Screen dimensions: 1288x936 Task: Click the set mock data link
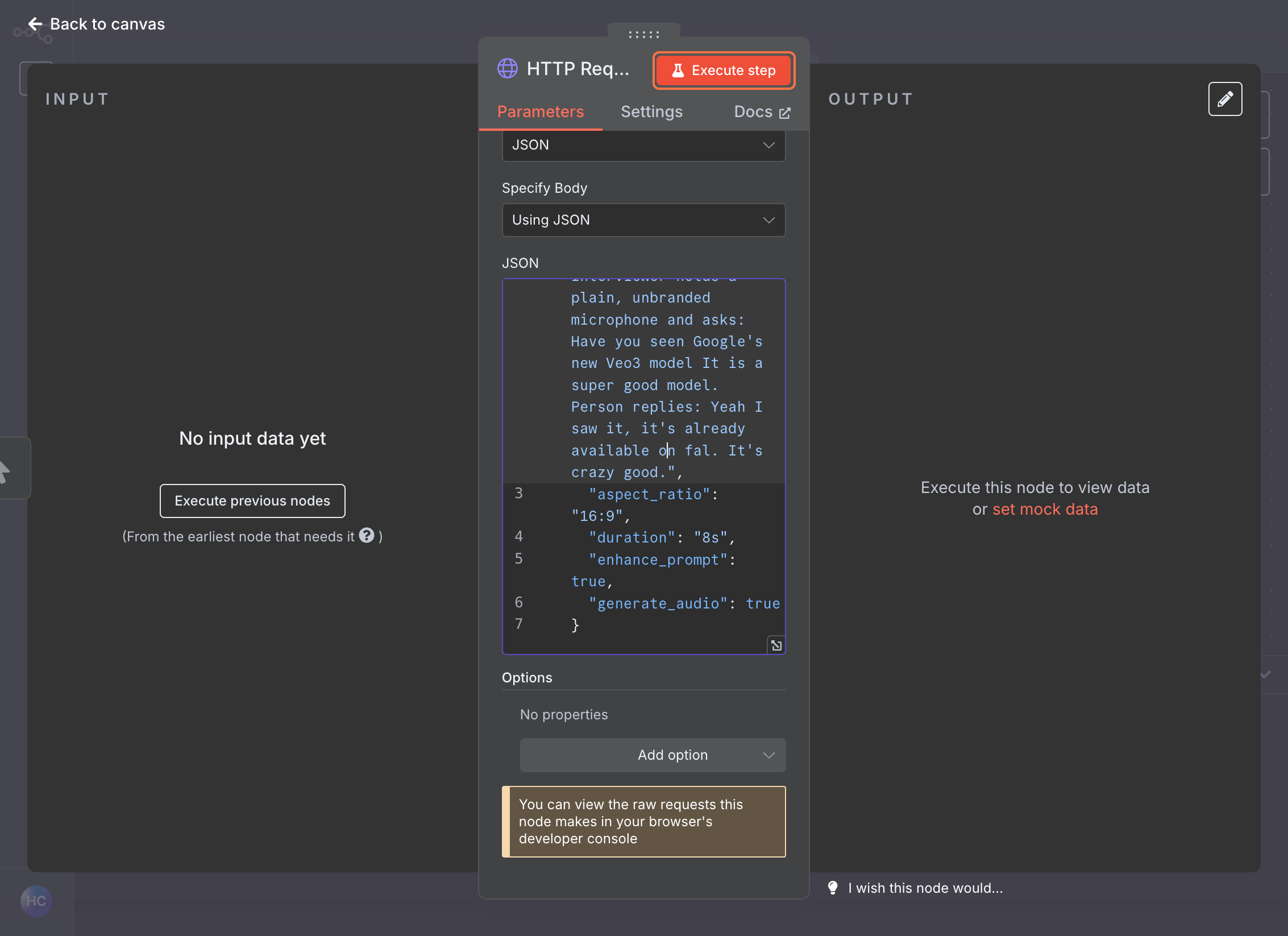click(x=1045, y=510)
